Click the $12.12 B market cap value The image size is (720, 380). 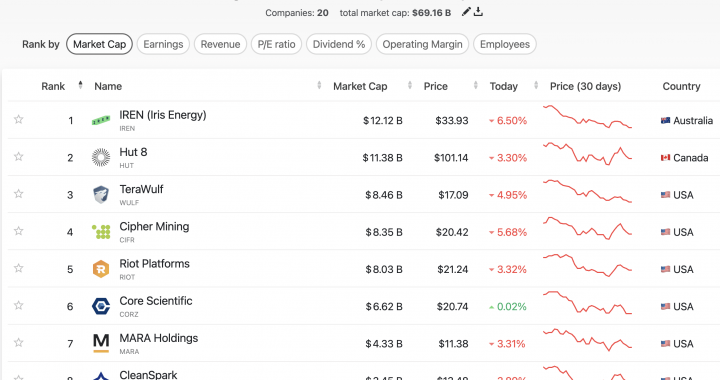pos(382,121)
